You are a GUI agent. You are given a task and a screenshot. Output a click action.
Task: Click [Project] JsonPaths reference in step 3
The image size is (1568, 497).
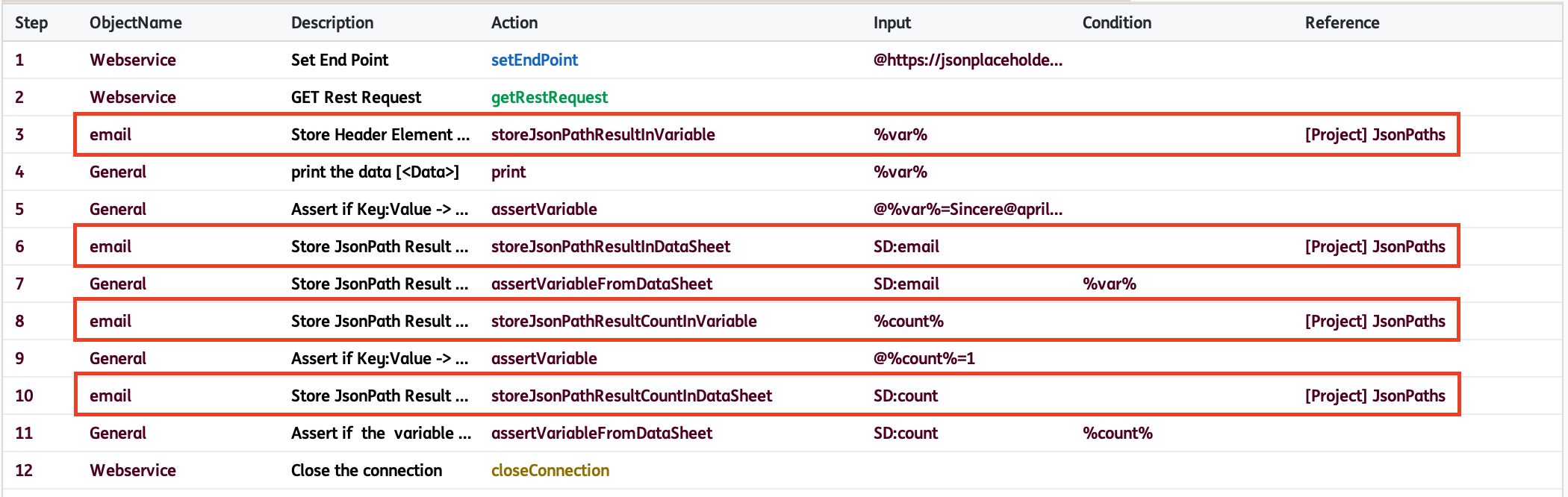[x=1375, y=134]
